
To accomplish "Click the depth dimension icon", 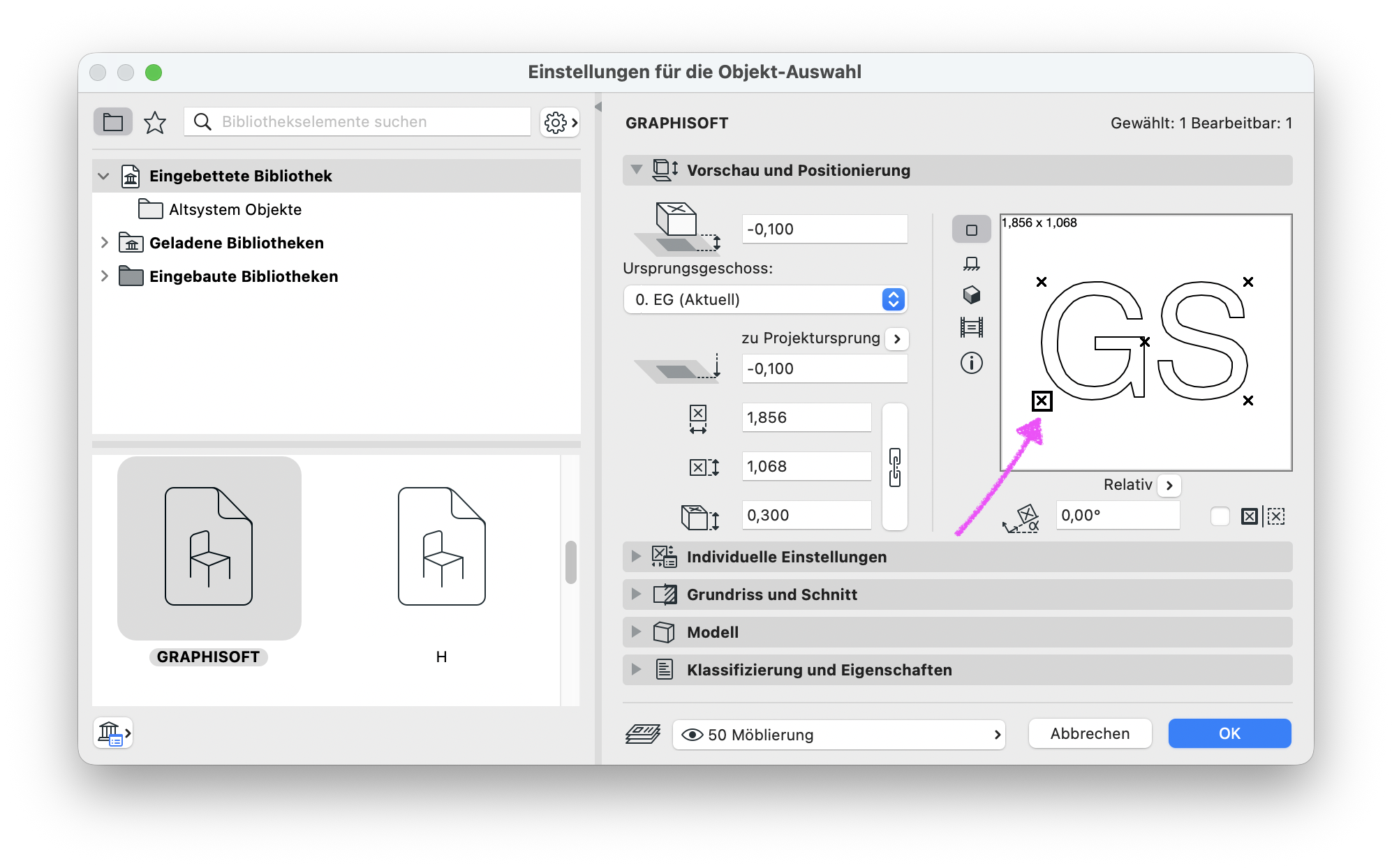I will tap(704, 467).
